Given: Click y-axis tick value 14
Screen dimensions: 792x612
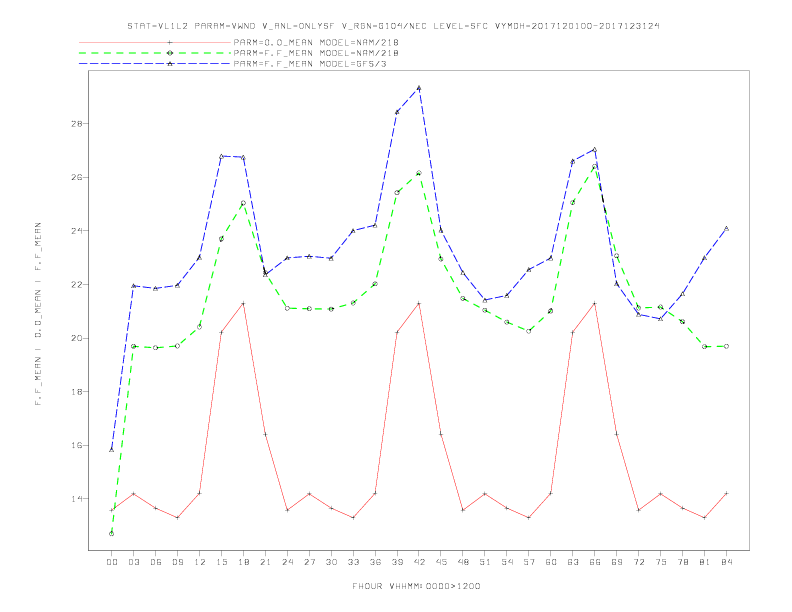Looking at the screenshot, I should [x=77, y=499].
